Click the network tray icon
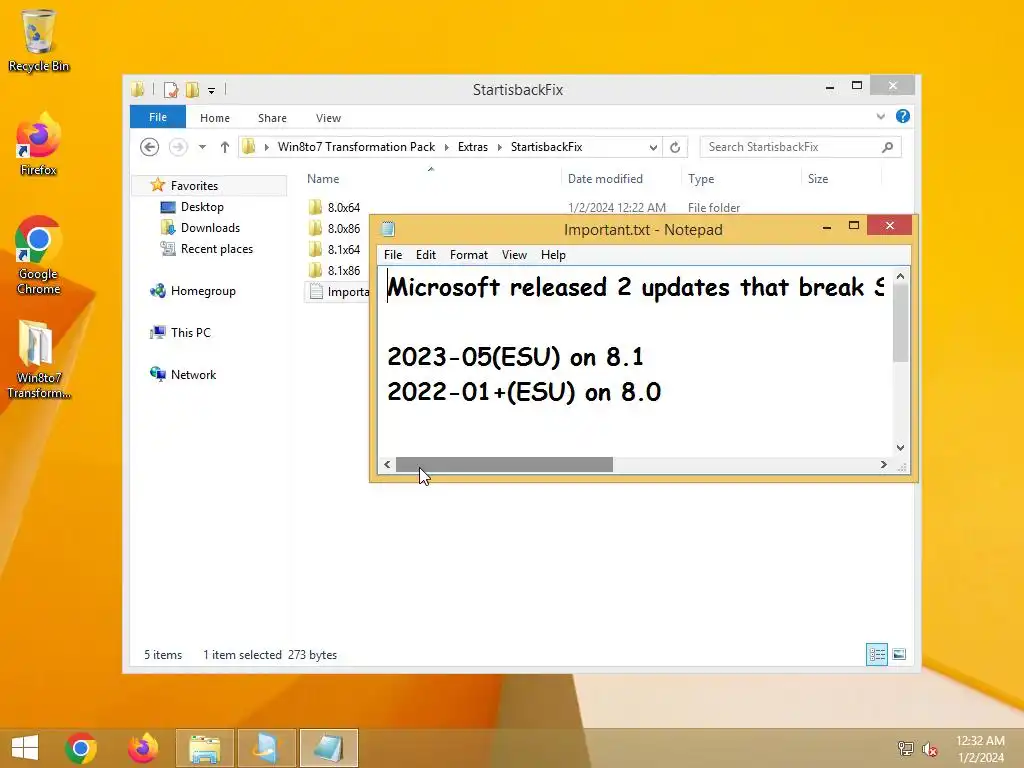 [x=905, y=748]
